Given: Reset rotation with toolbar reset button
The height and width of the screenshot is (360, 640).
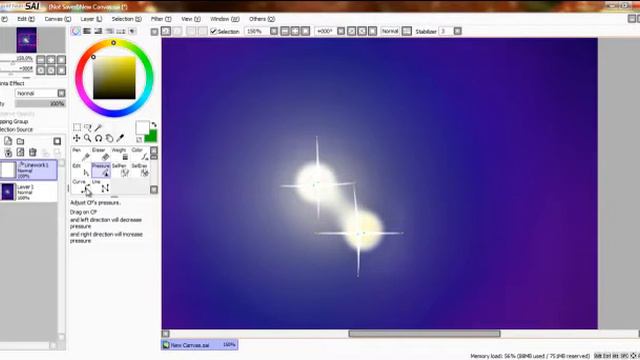Looking at the screenshot, I should coord(372,31).
